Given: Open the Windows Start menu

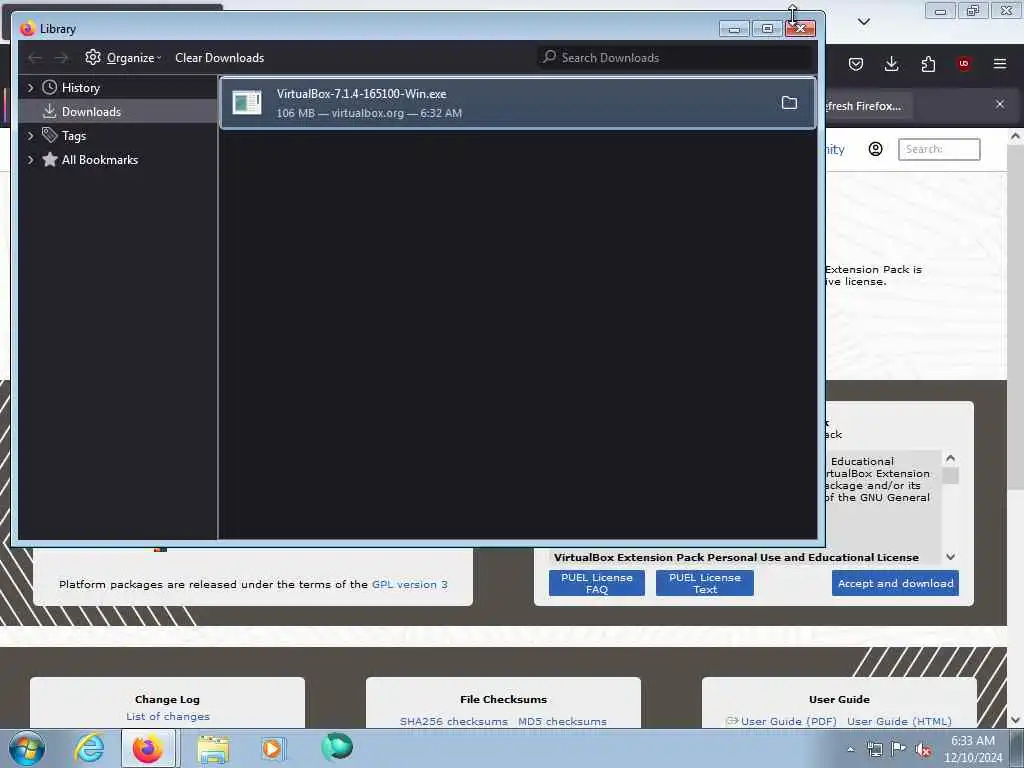Looking at the screenshot, I should 27,748.
